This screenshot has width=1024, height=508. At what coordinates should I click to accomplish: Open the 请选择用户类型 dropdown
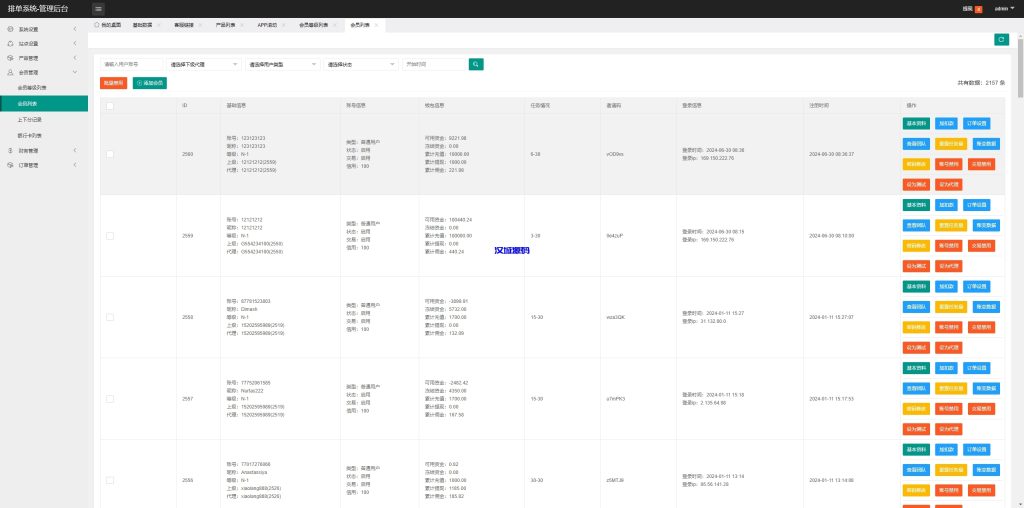tap(282, 64)
